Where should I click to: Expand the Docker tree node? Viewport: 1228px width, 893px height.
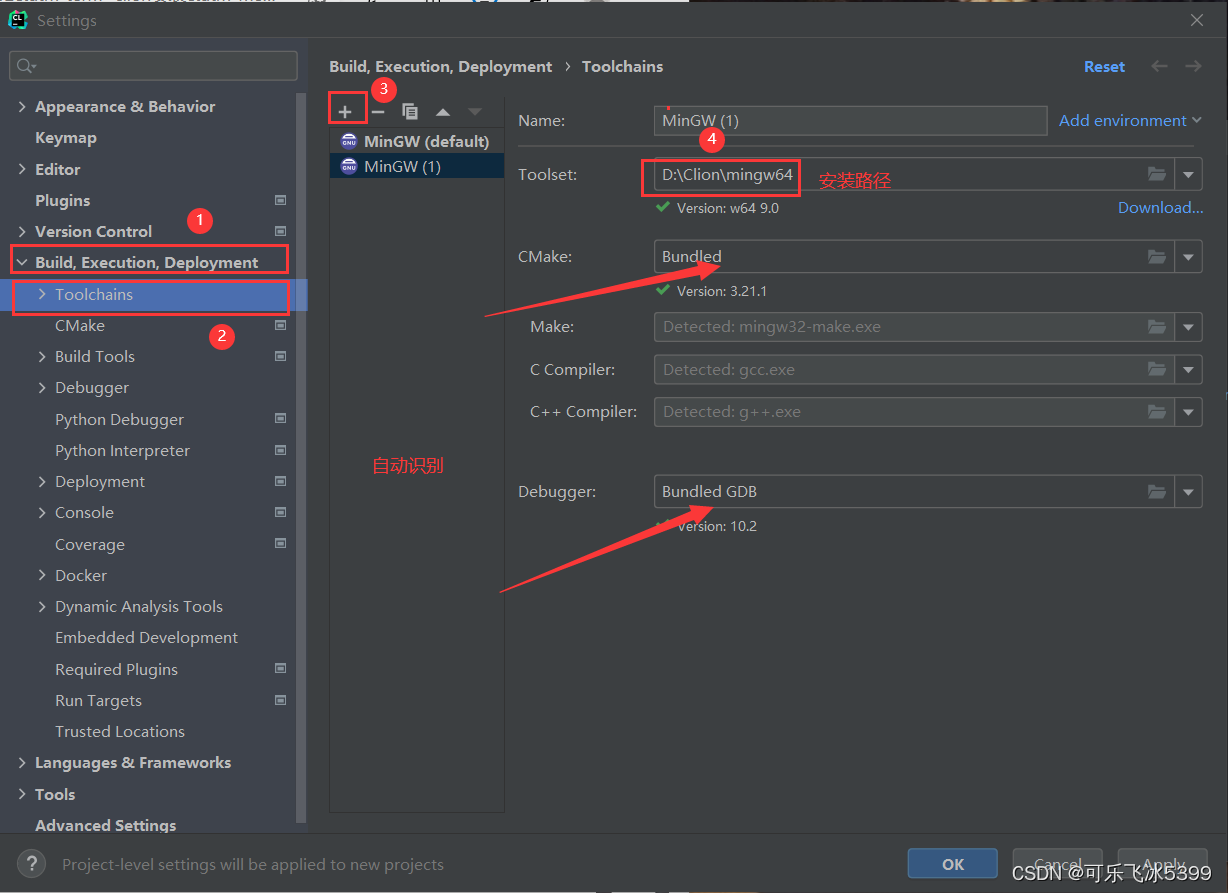(42, 575)
